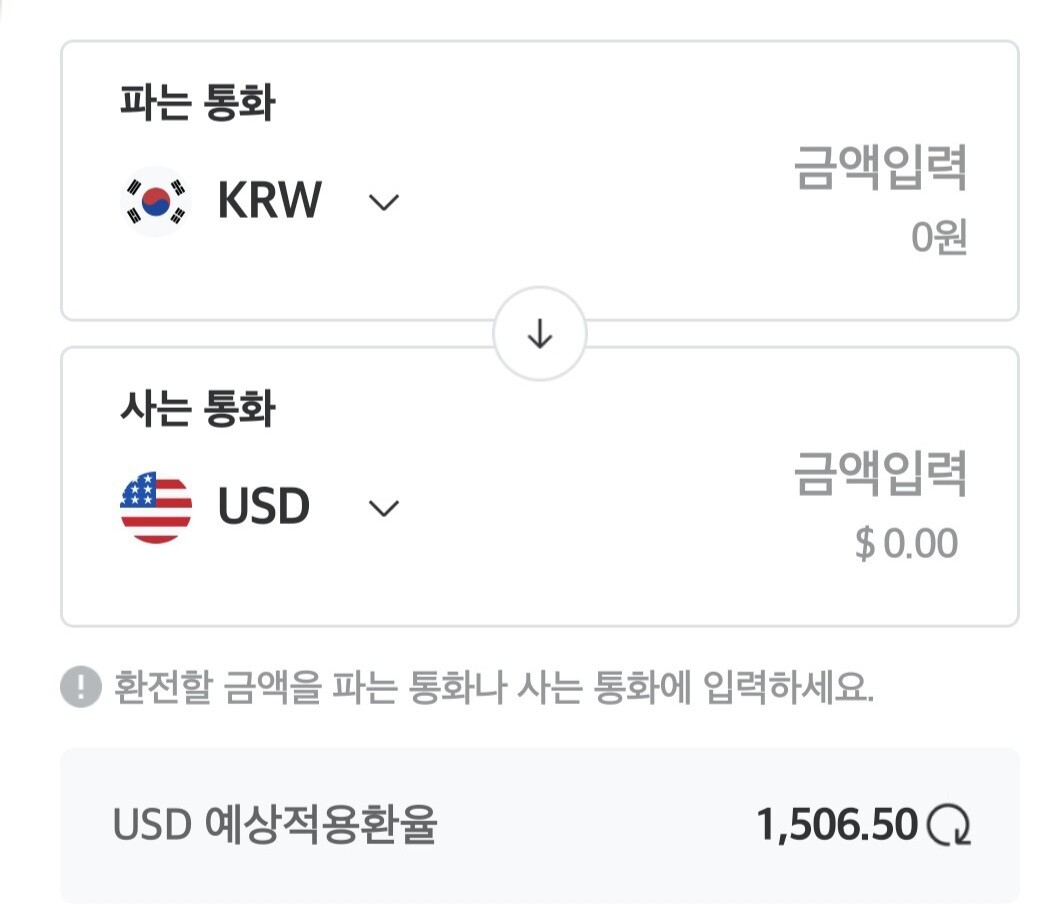Enter amount in the KRW 금액입력 field
The height and width of the screenshot is (924, 1051).
click(x=880, y=168)
